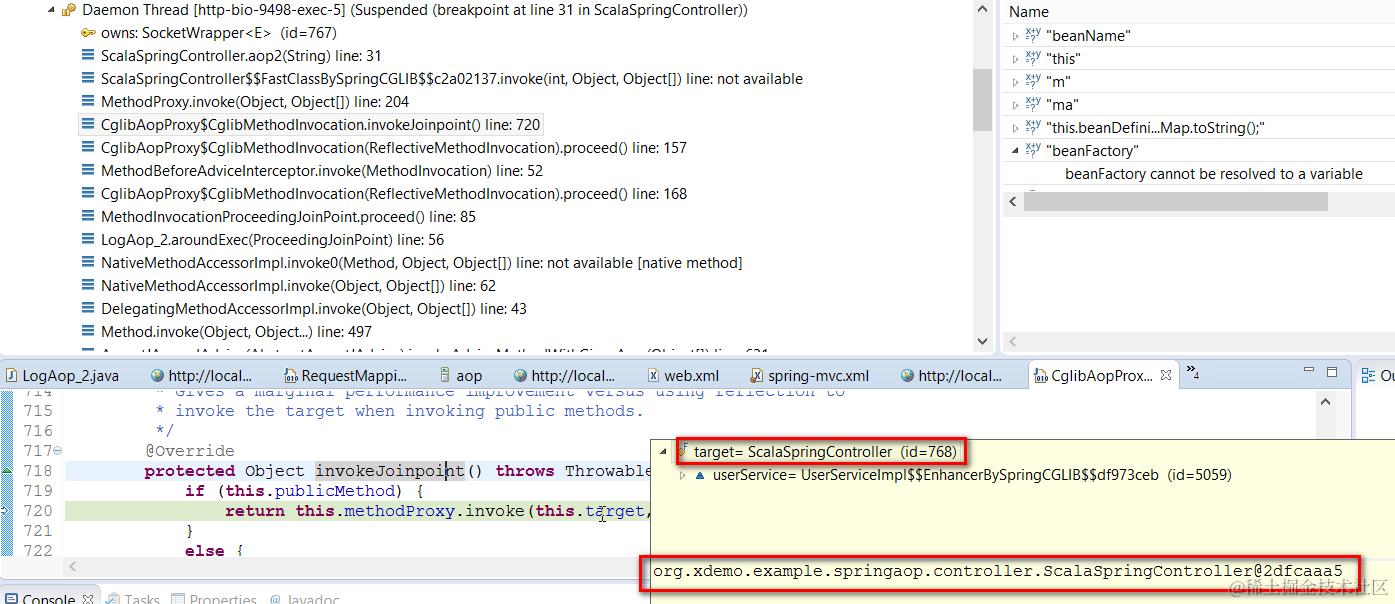Click publicMethod in the if statement
The height and width of the screenshot is (604, 1395).
click(x=335, y=491)
